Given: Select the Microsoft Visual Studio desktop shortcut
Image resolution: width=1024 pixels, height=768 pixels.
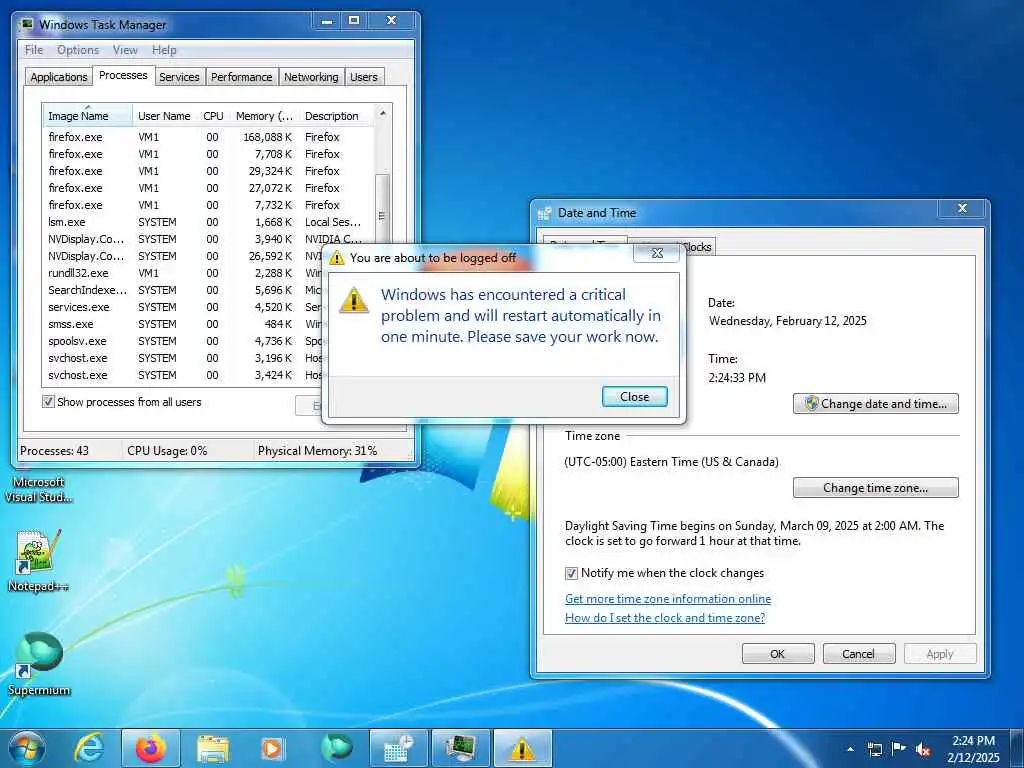Looking at the screenshot, I should coord(39,489).
